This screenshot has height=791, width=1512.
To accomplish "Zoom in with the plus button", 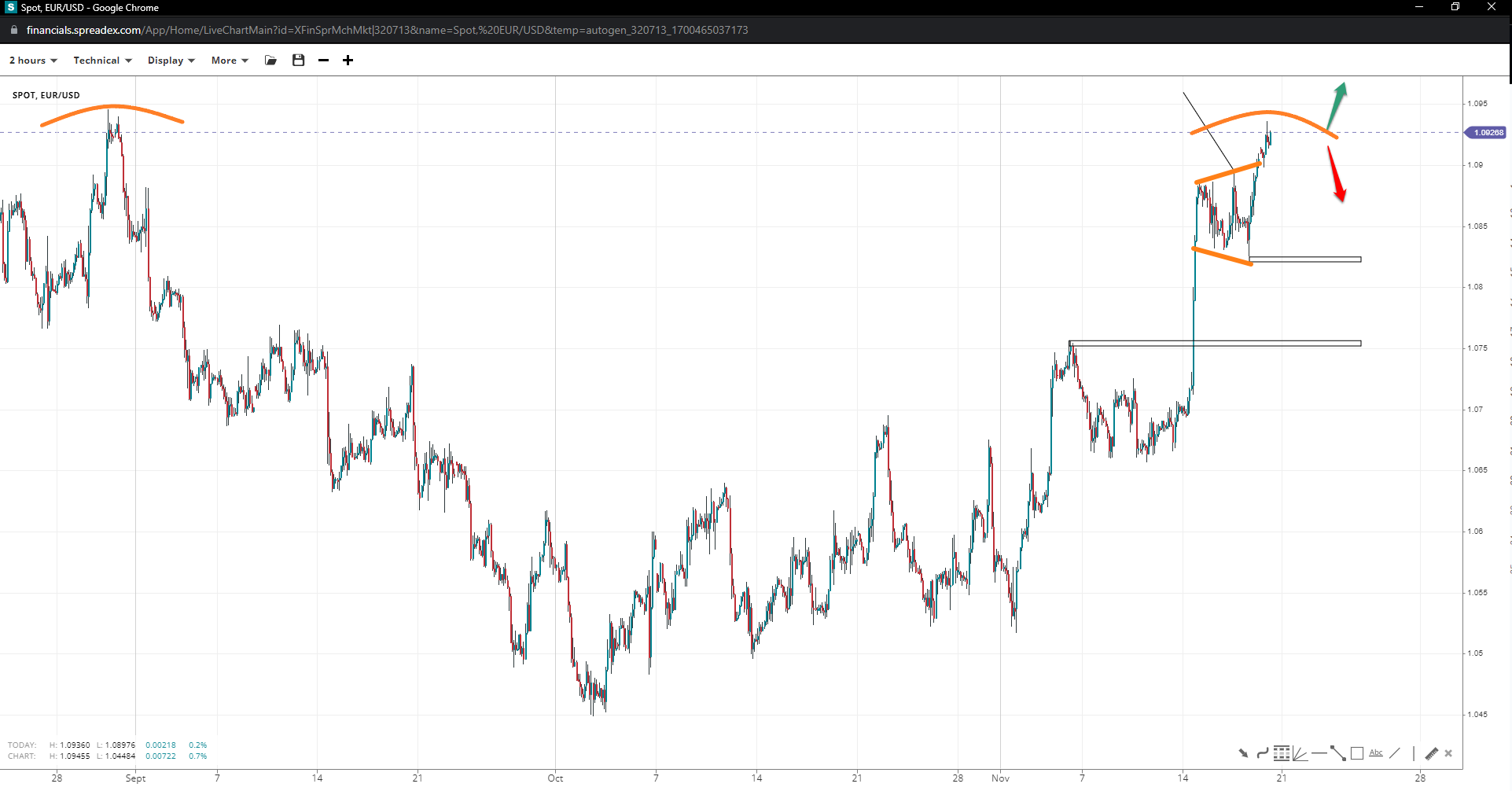I will pos(348,61).
